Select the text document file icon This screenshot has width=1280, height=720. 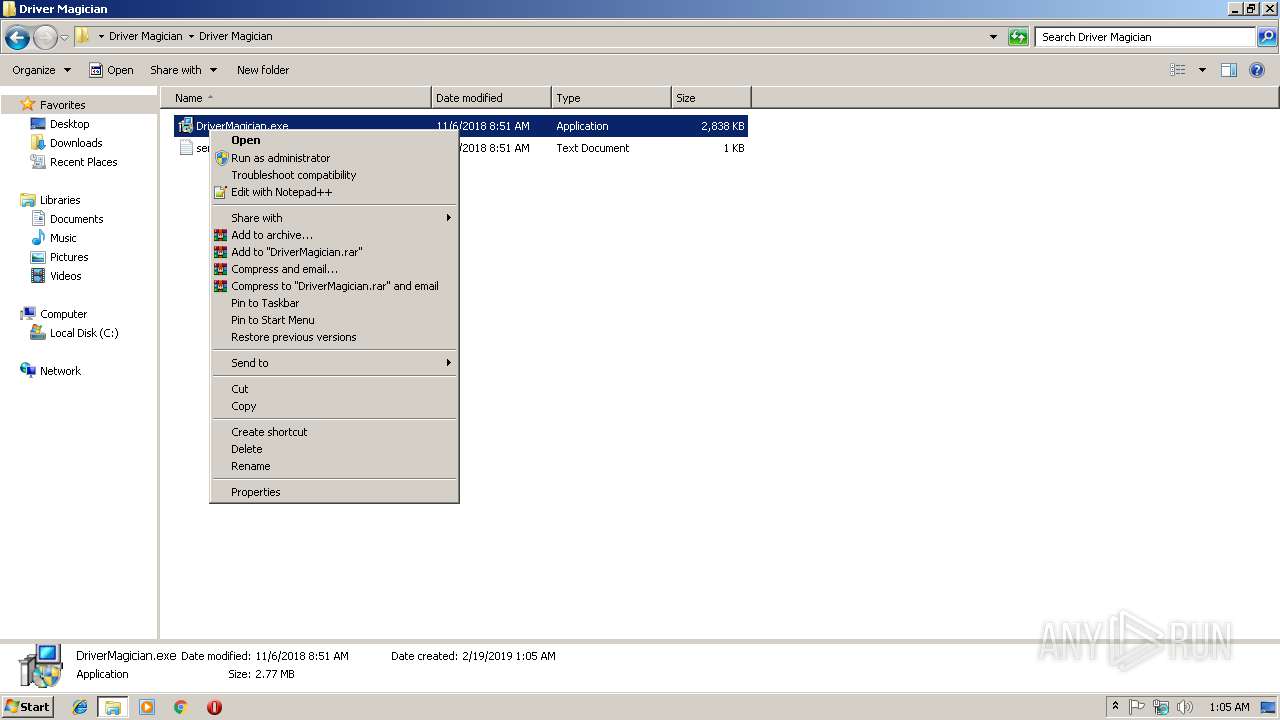pos(185,148)
